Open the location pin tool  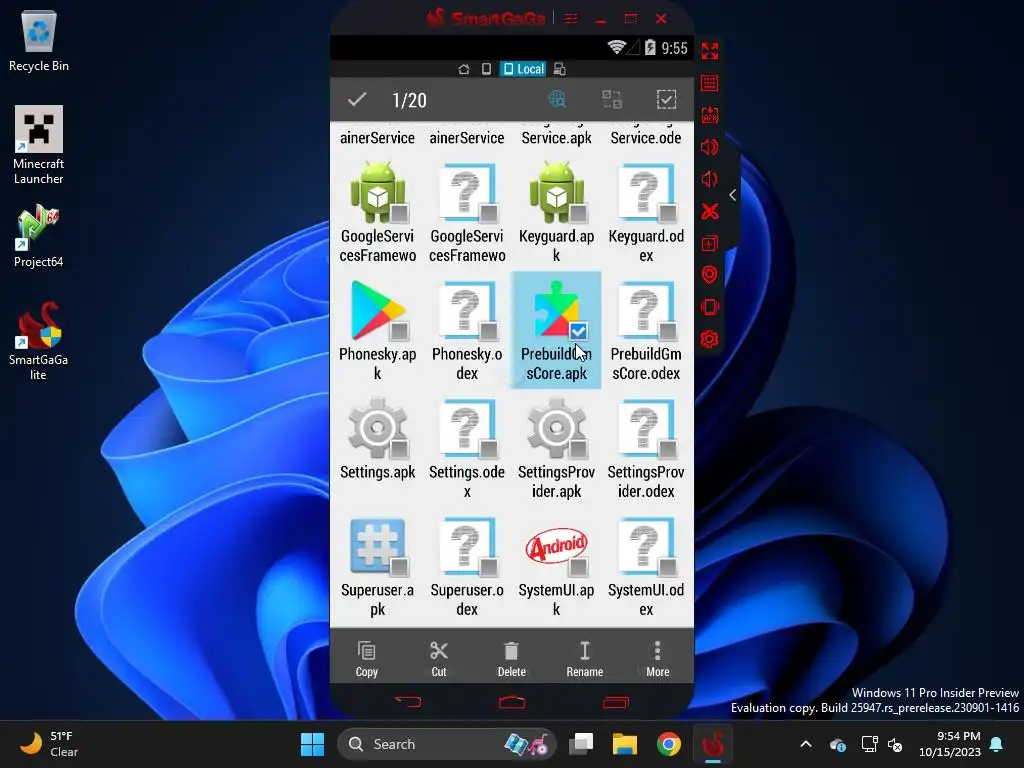(709, 275)
